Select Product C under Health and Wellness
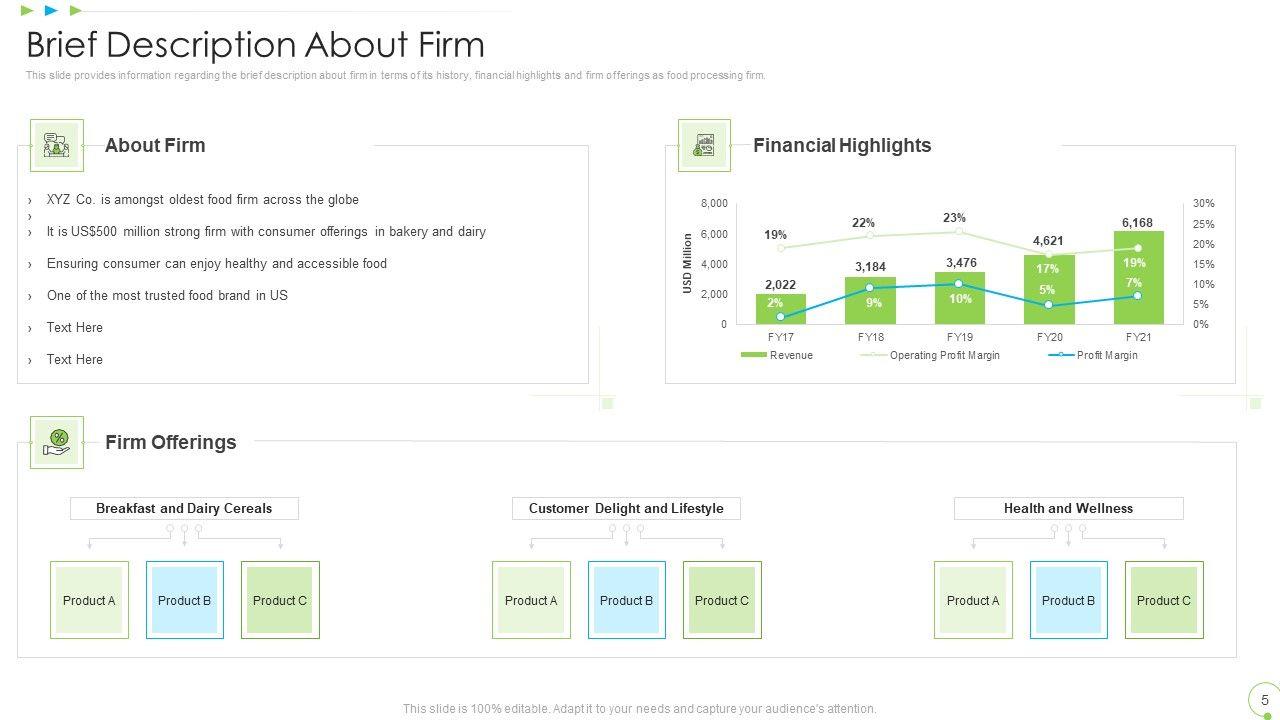Screen dimensions: 1280x720 [1164, 600]
